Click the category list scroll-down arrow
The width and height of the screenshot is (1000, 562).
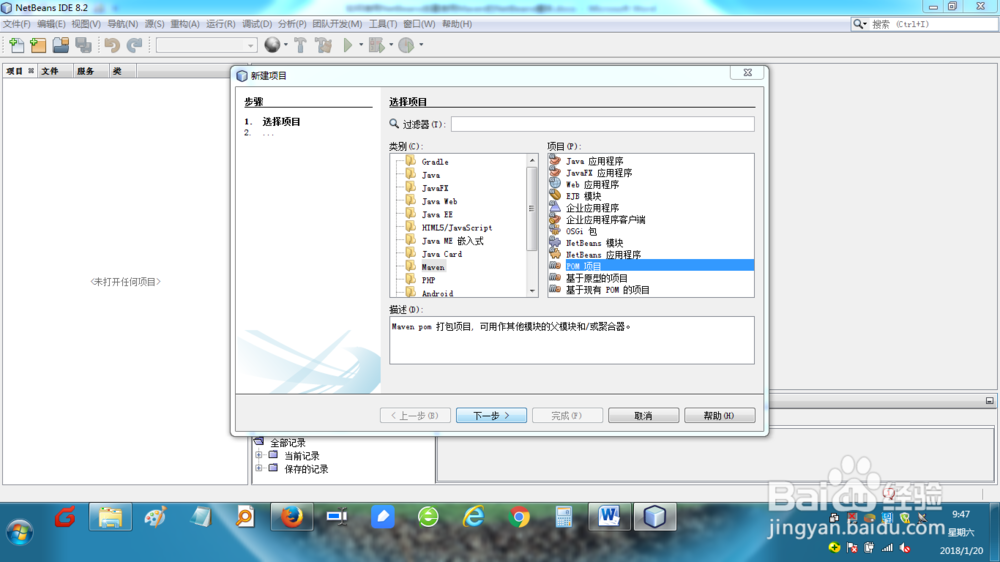click(532, 291)
